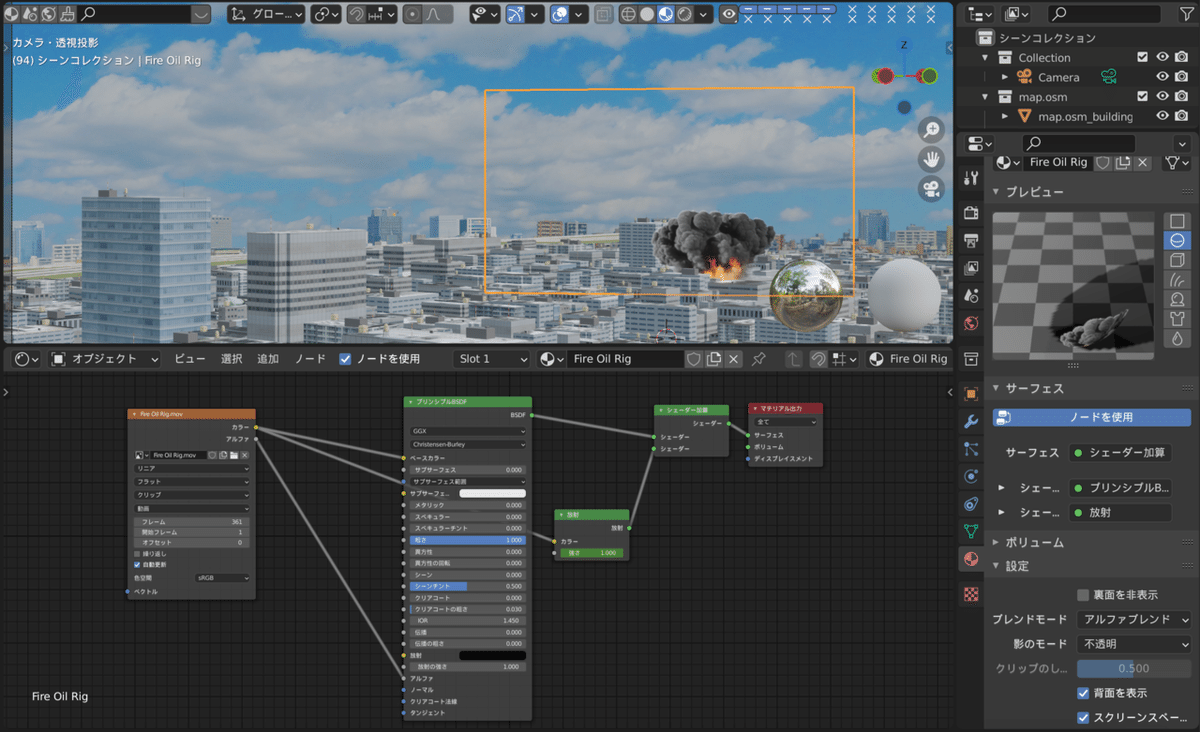The width and height of the screenshot is (1200, 732).
Task: Open the Texture properties tab
Action: click(970, 594)
